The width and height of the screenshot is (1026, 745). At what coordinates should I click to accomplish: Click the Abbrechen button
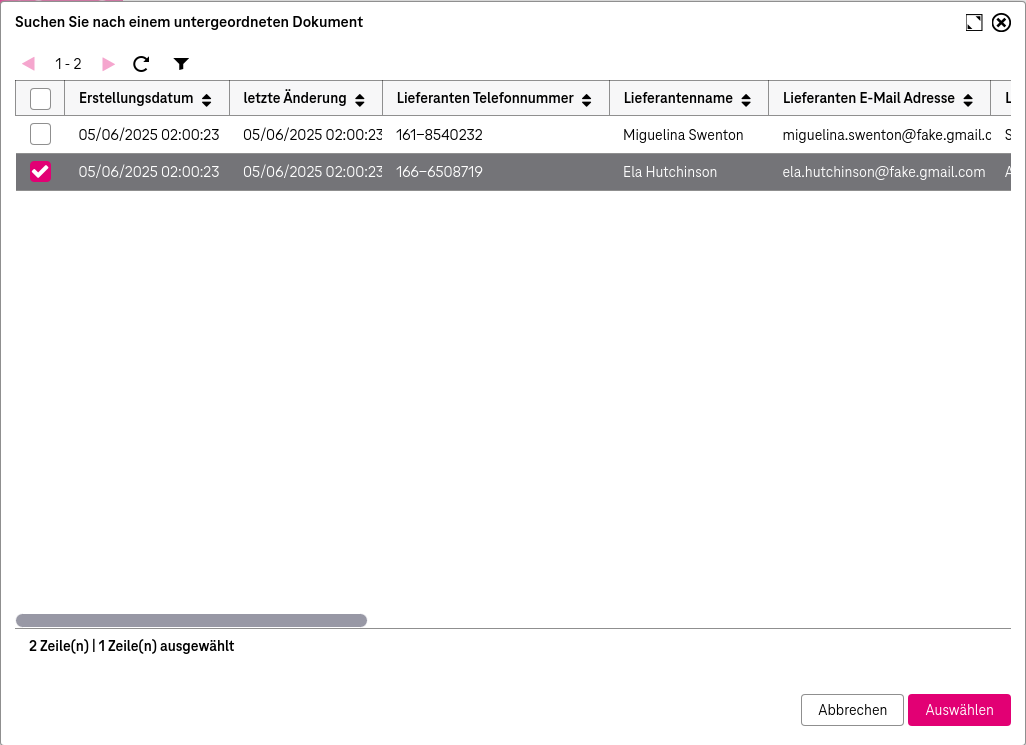[x=853, y=710]
